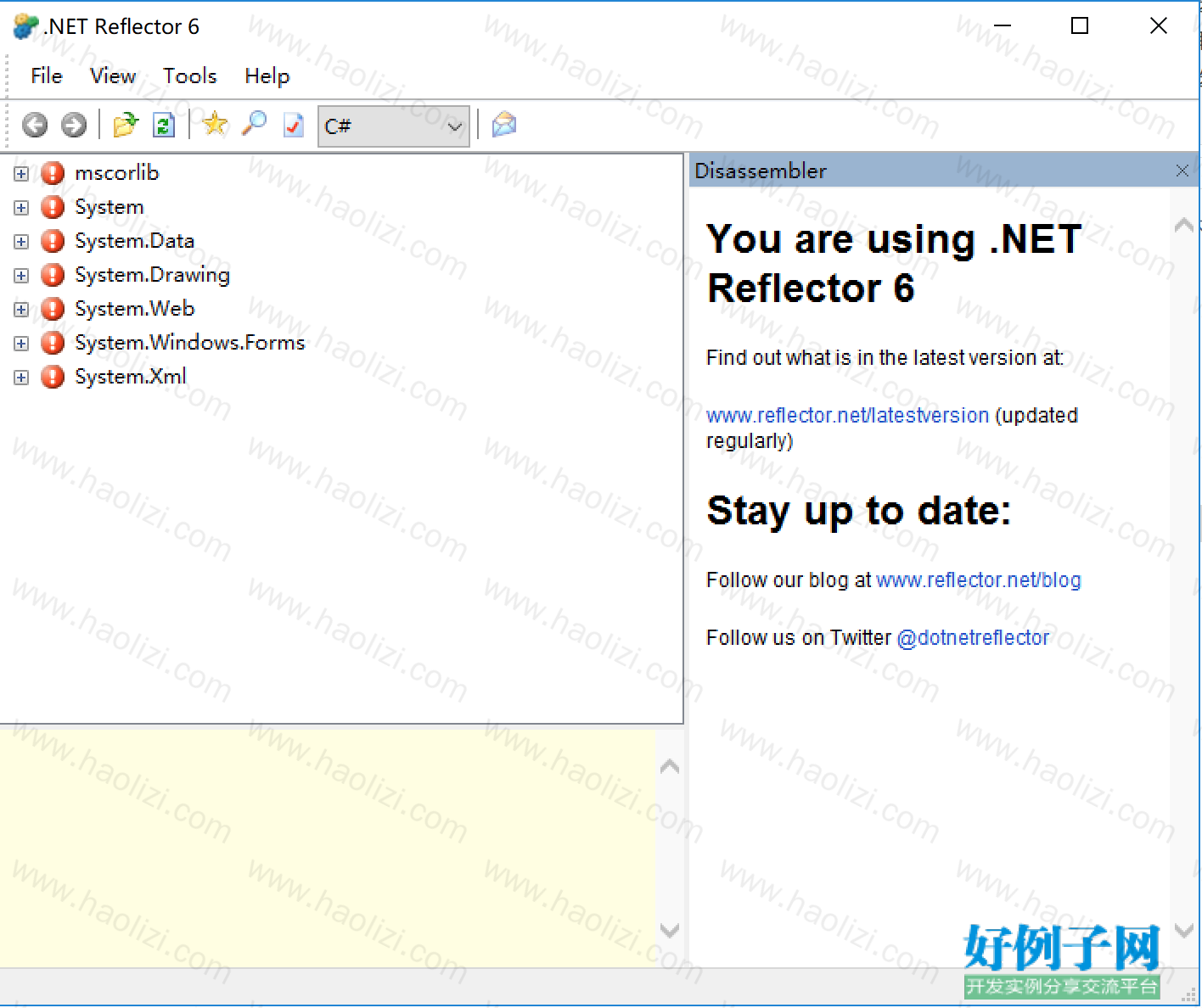Screen dimensions: 1202x1008
Task: Expand the System.Windows.Forms assembly node
Action: (x=21, y=344)
